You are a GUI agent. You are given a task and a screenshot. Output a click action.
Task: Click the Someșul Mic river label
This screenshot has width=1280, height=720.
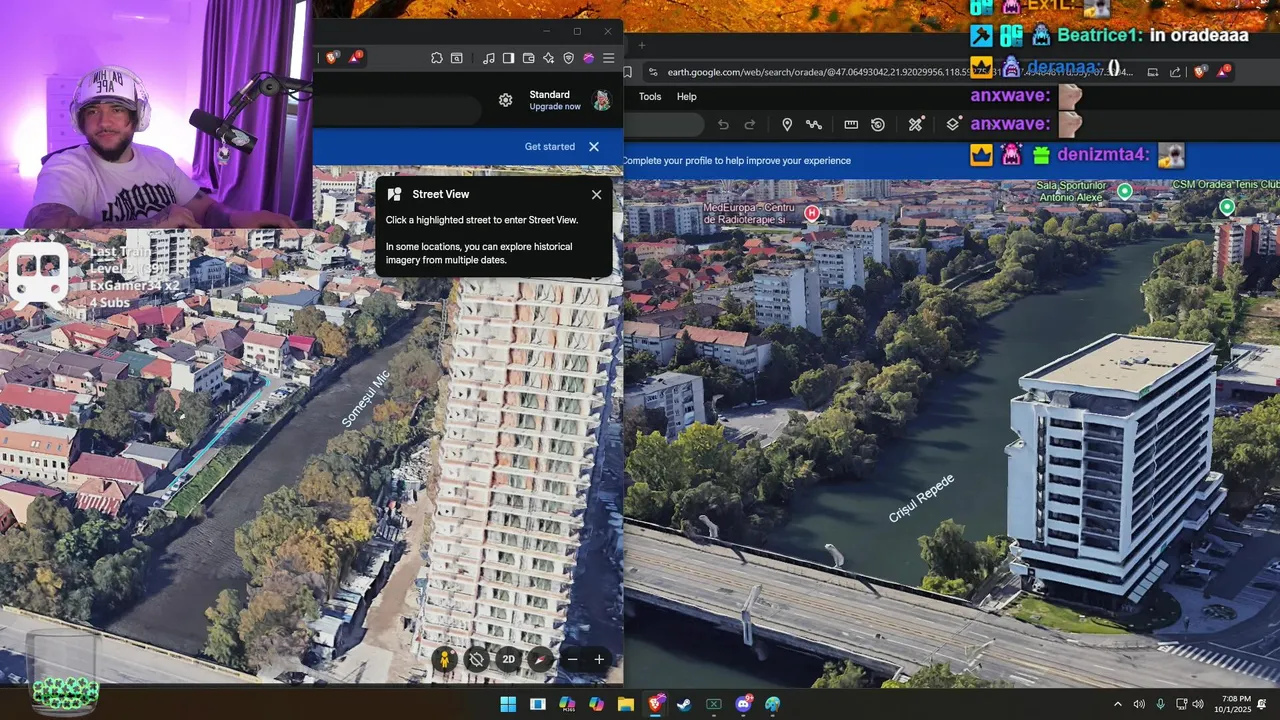click(x=365, y=399)
